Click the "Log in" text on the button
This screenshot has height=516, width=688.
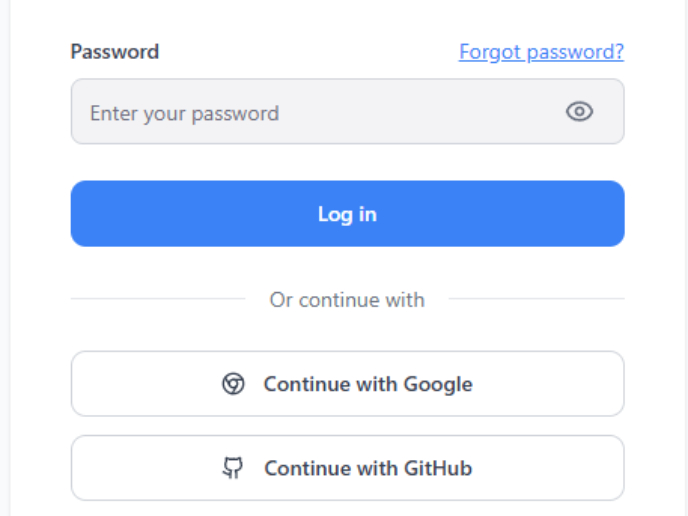pyautogui.click(x=347, y=214)
